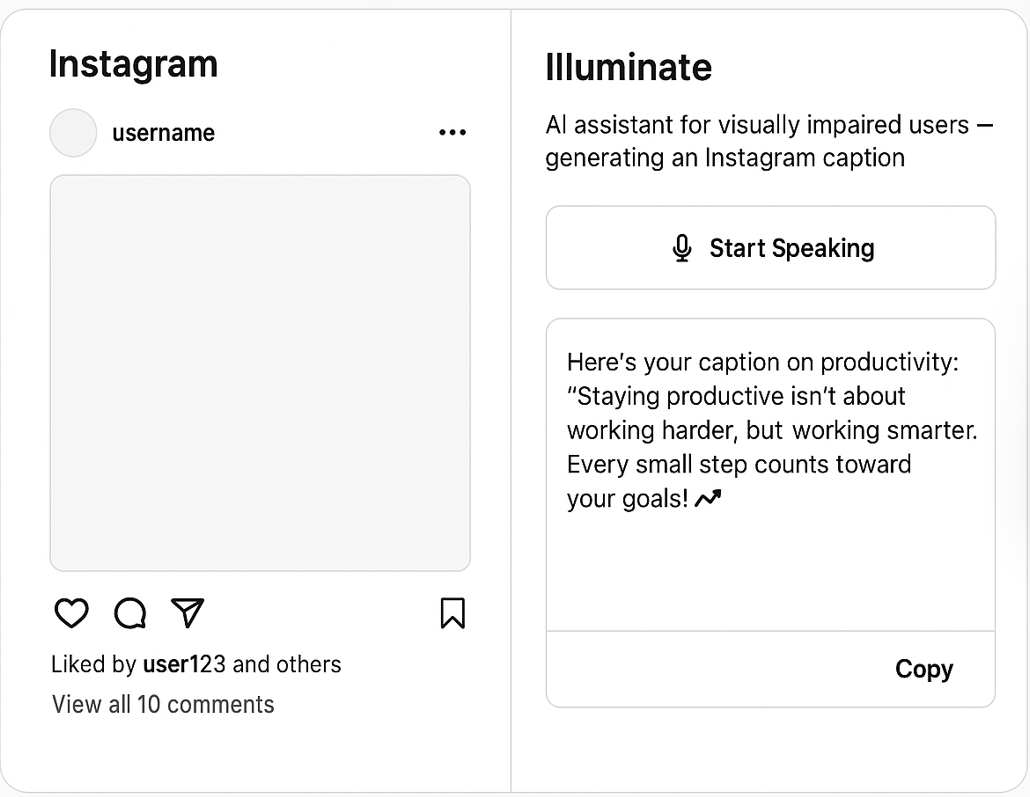The image size is (1030, 797).
Task: Click the AI assistant description text
Action: pos(769,141)
